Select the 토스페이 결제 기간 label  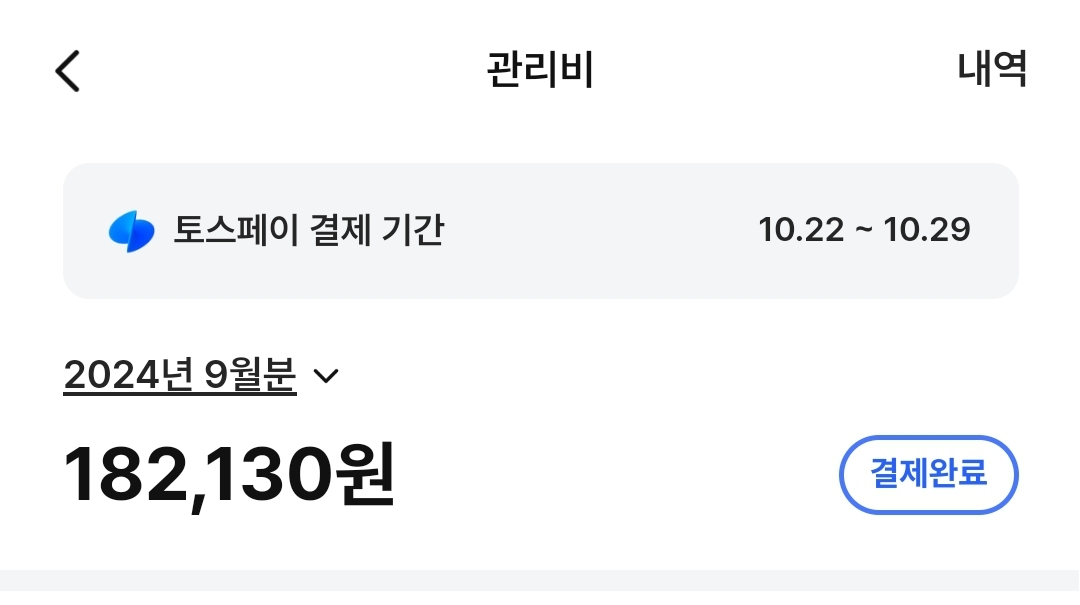308,231
